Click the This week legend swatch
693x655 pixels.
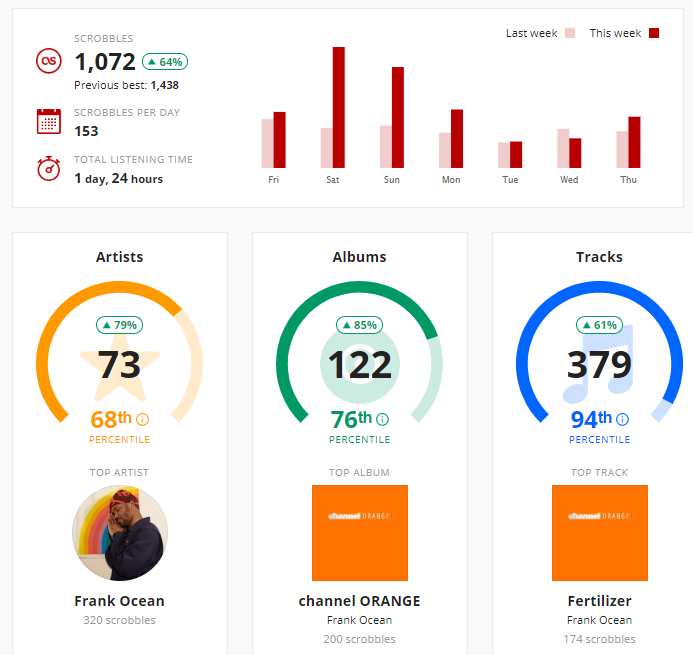(654, 33)
